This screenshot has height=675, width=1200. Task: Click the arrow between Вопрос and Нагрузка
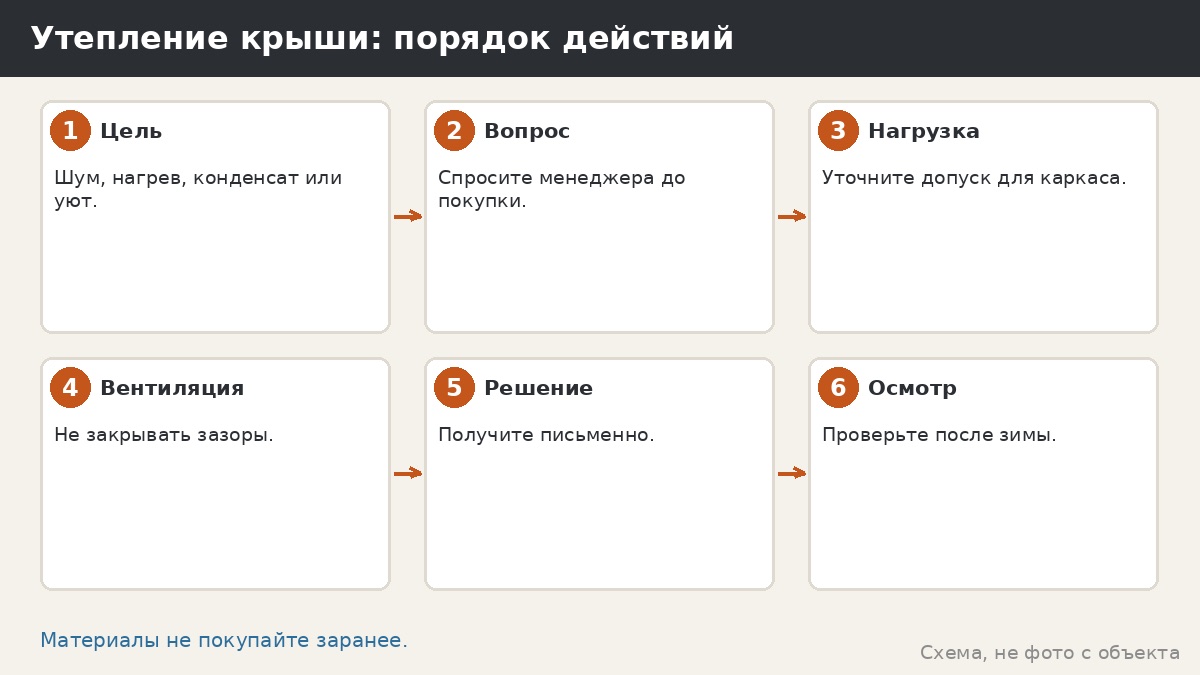click(x=792, y=216)
